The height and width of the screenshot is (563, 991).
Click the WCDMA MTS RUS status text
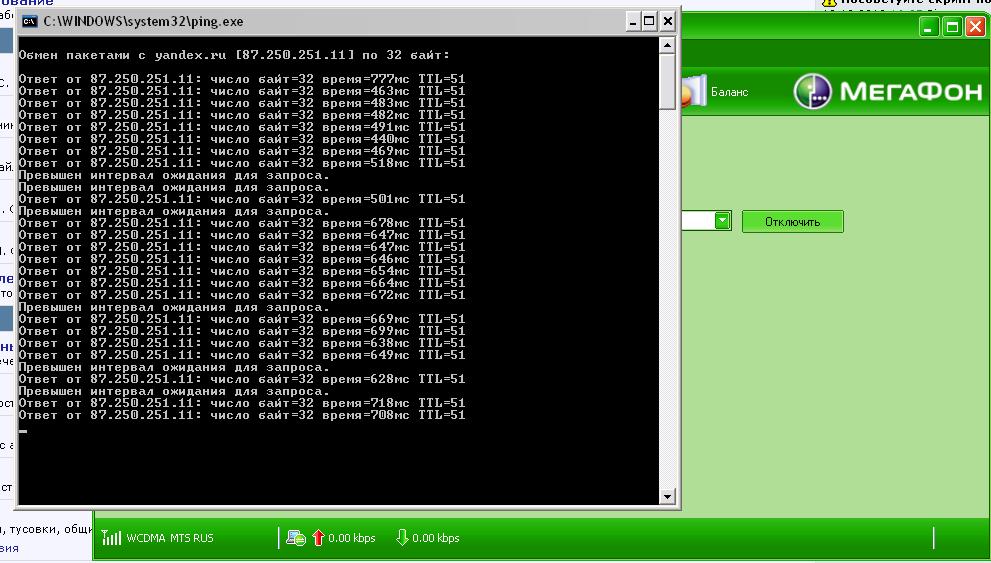170,538
